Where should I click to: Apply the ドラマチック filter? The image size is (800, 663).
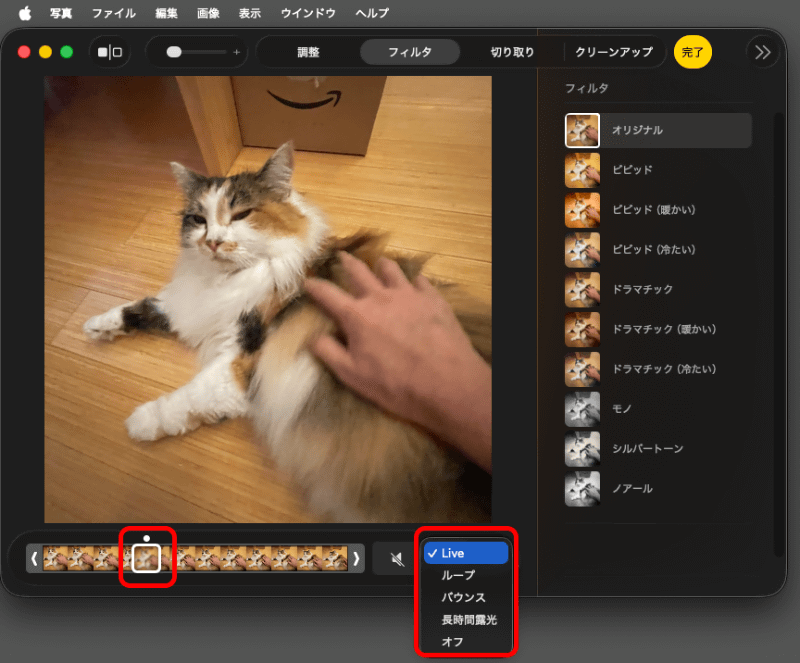[658, 289]
